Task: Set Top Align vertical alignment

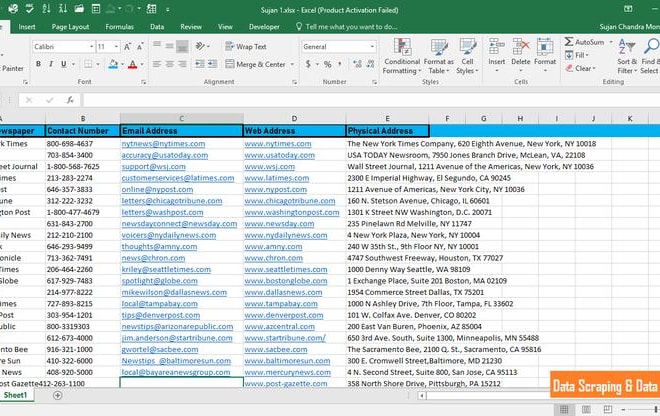Action: [x=157, y=46]
